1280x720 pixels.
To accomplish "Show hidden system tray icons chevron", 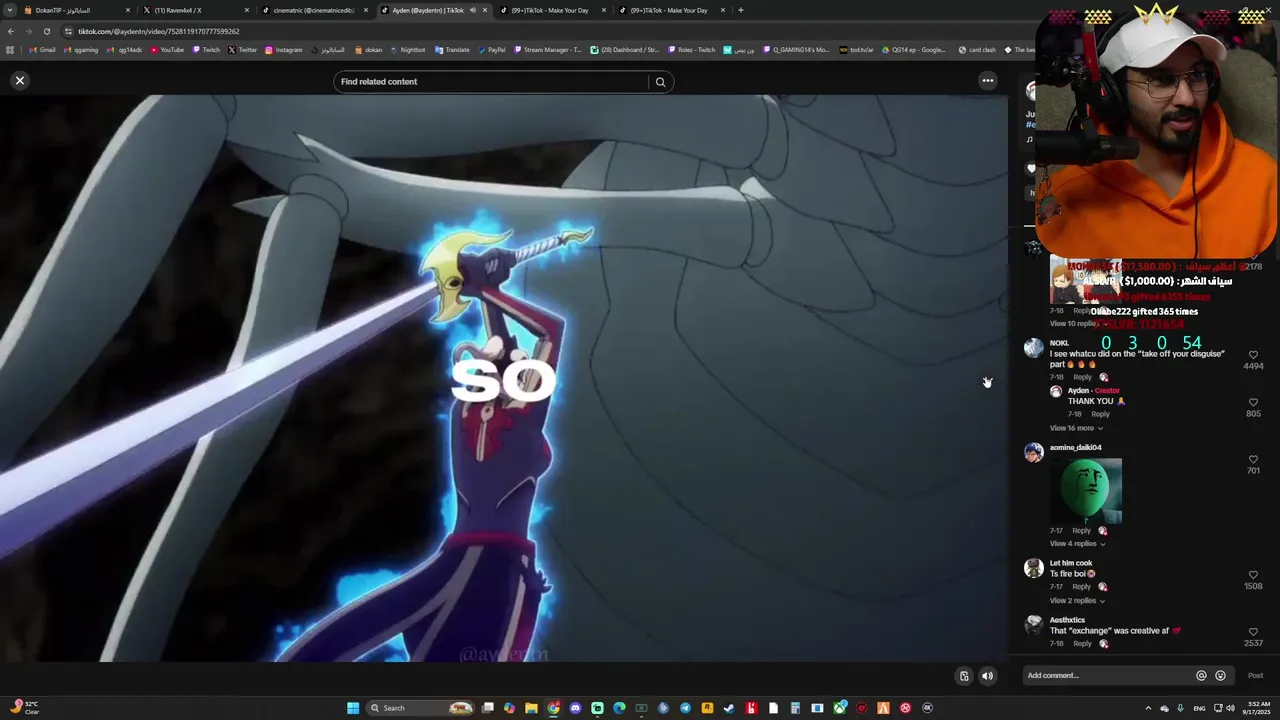I will coord(1148,708).
